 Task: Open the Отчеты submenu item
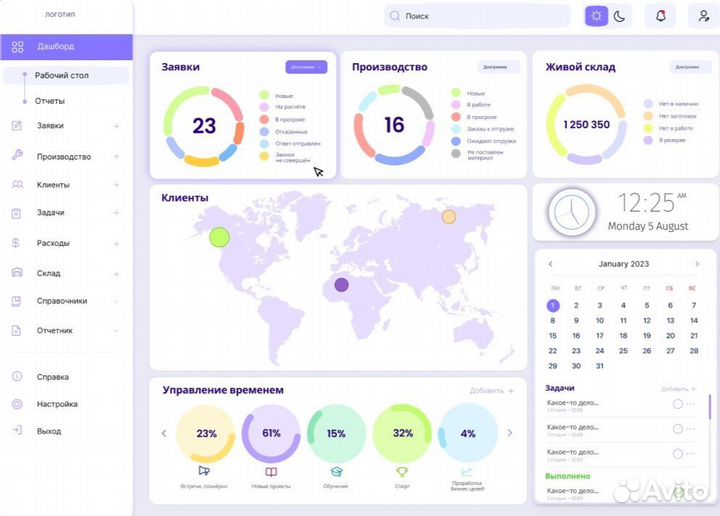tap(50, 101)
